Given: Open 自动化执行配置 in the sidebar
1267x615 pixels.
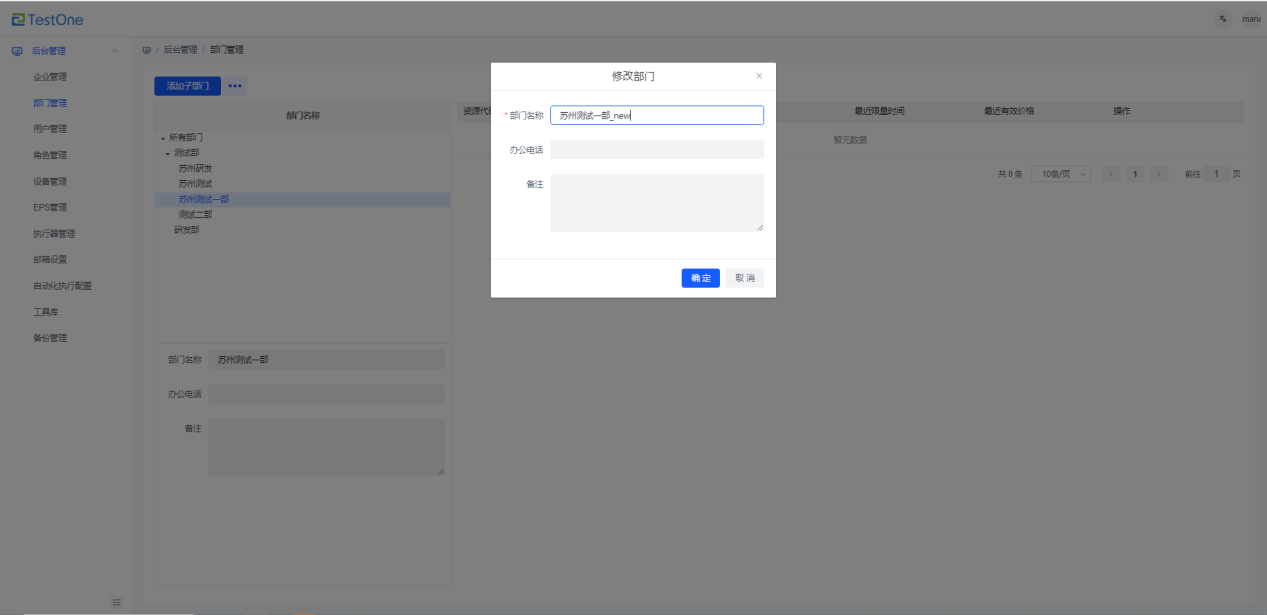Looking at the screenshot, I should click(62, 286).
